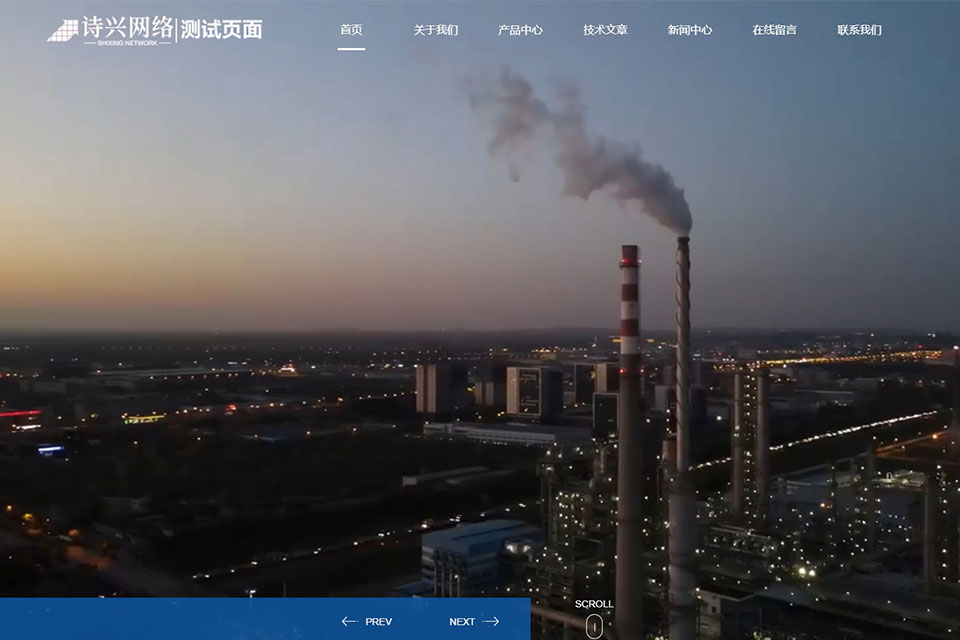960x640 pixels.
Task: Click the SCROLL text label
Action: tap(594, 604)
